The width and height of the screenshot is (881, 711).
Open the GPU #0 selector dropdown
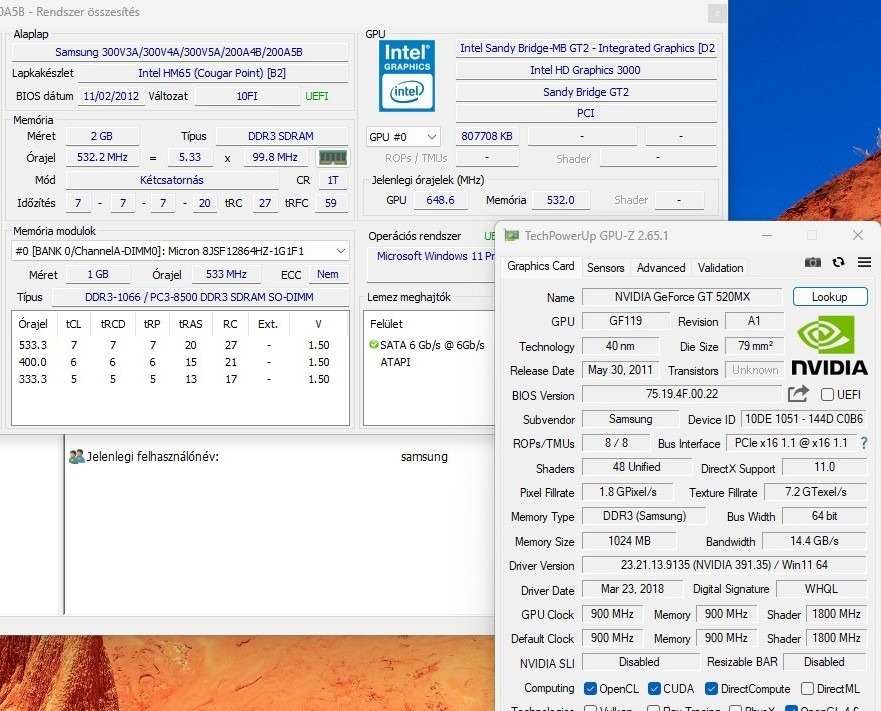click(x=403, y=137)
